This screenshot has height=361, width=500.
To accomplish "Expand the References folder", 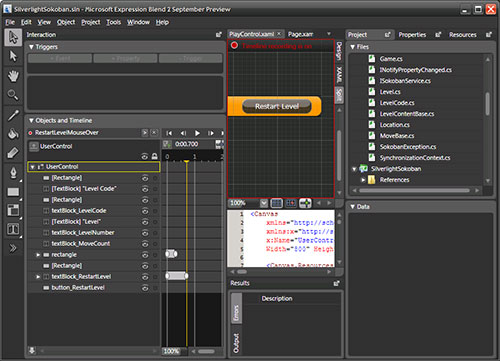I will point(363,180).
